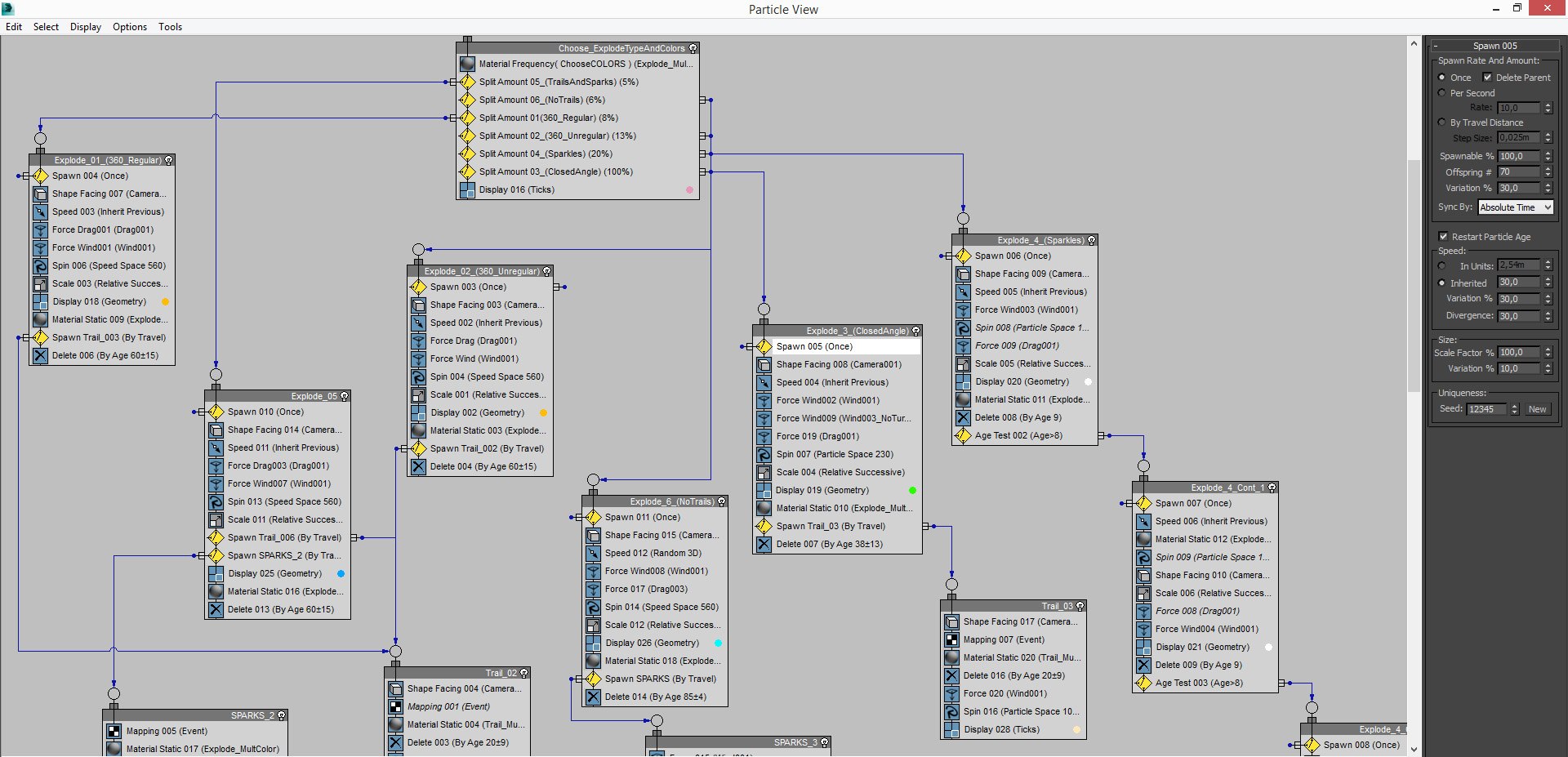Select the Inherited speed radio button
Viewport: 1568px width, 757px height.
pos(1442,283)
